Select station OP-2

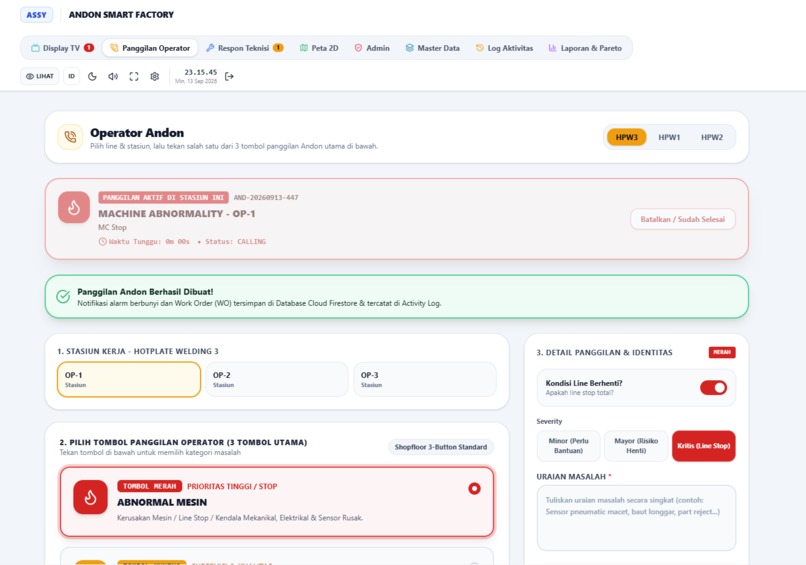tap(277, 379)
